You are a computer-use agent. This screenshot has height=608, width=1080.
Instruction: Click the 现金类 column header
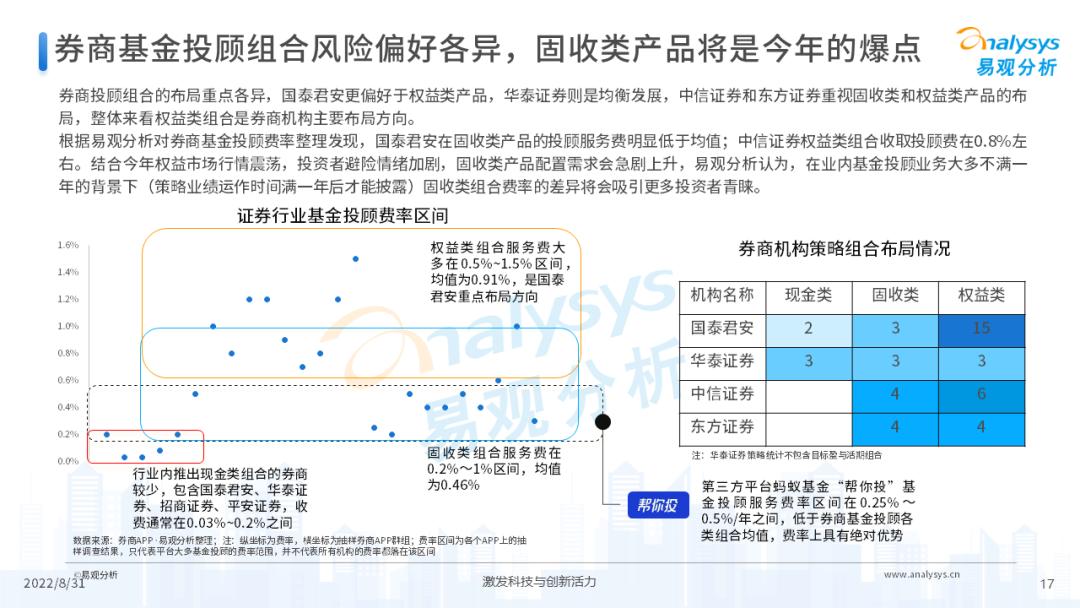(x=809, y=297)
